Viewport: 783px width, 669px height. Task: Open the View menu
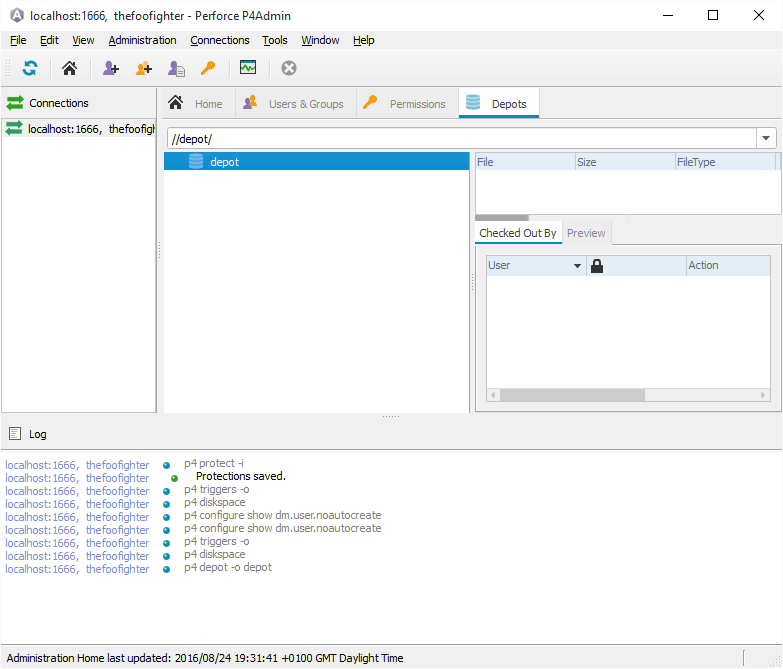pyautogui.click(x=83, y=40)
